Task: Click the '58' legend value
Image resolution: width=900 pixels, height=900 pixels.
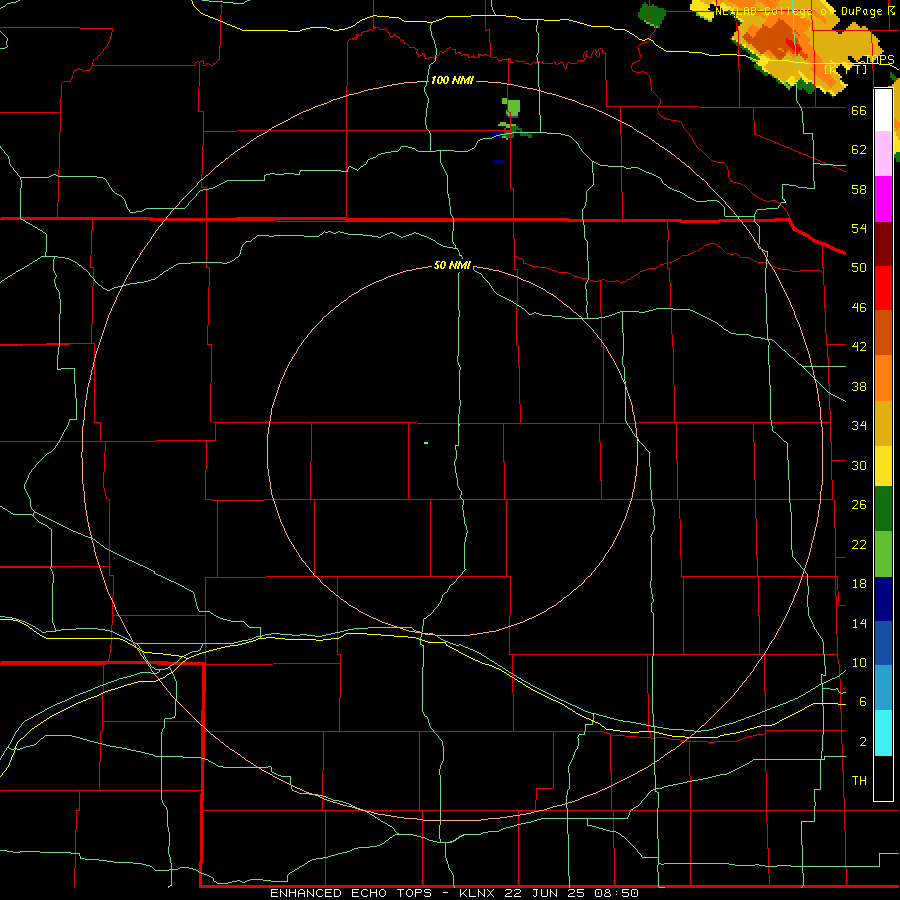Action: tap(859, 189)
